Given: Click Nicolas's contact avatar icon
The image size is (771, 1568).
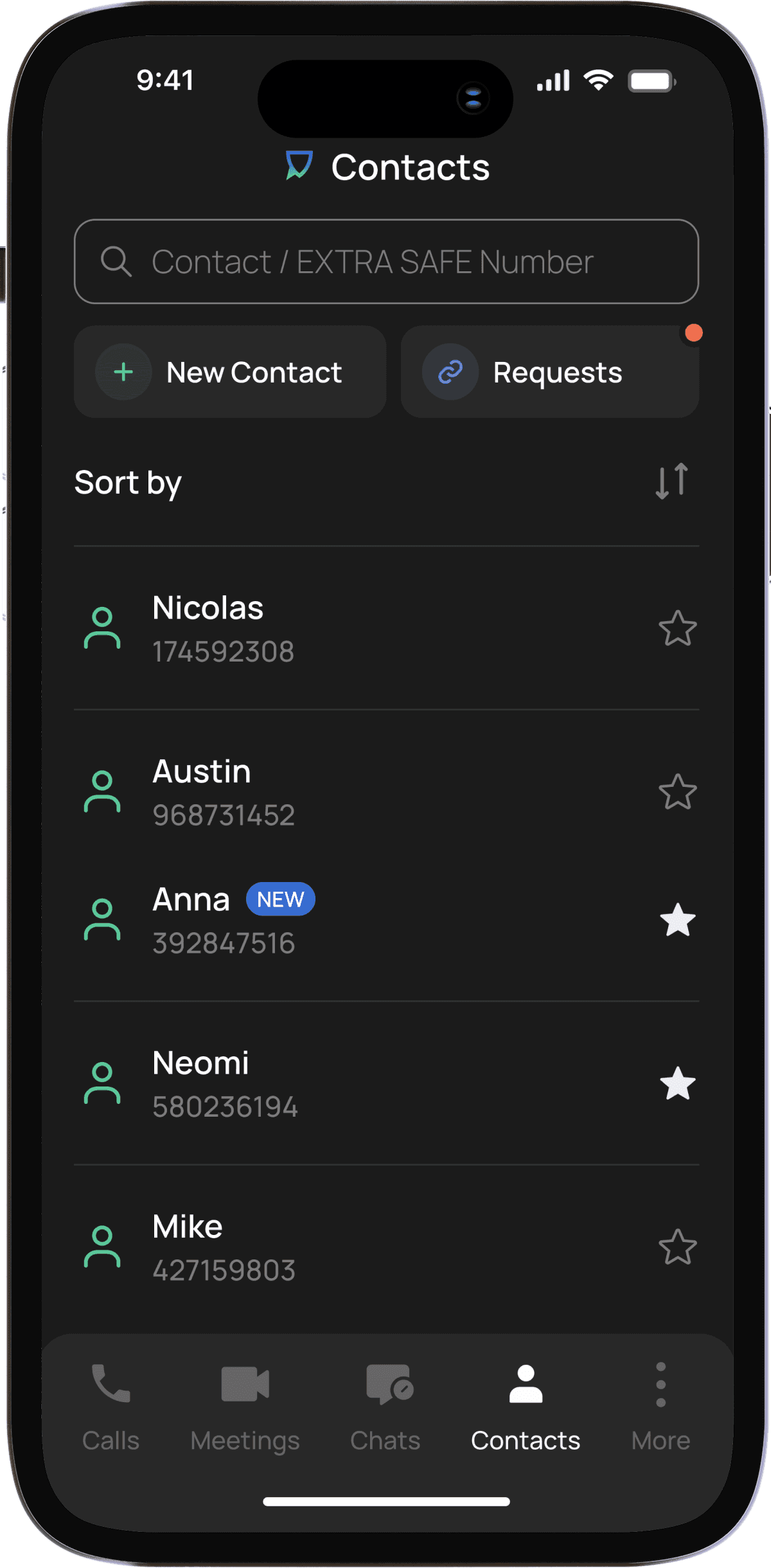Looking at the screenshot, I should tap(102, 628).
